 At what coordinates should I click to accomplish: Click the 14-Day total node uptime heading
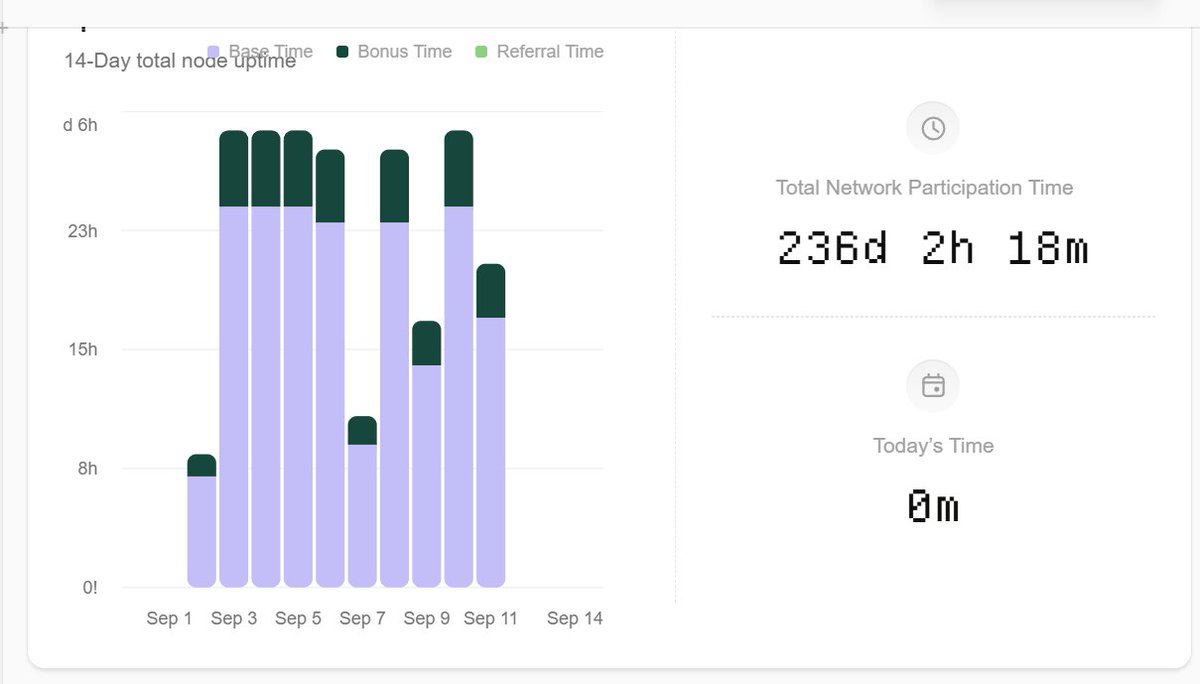tap(180, 61)
